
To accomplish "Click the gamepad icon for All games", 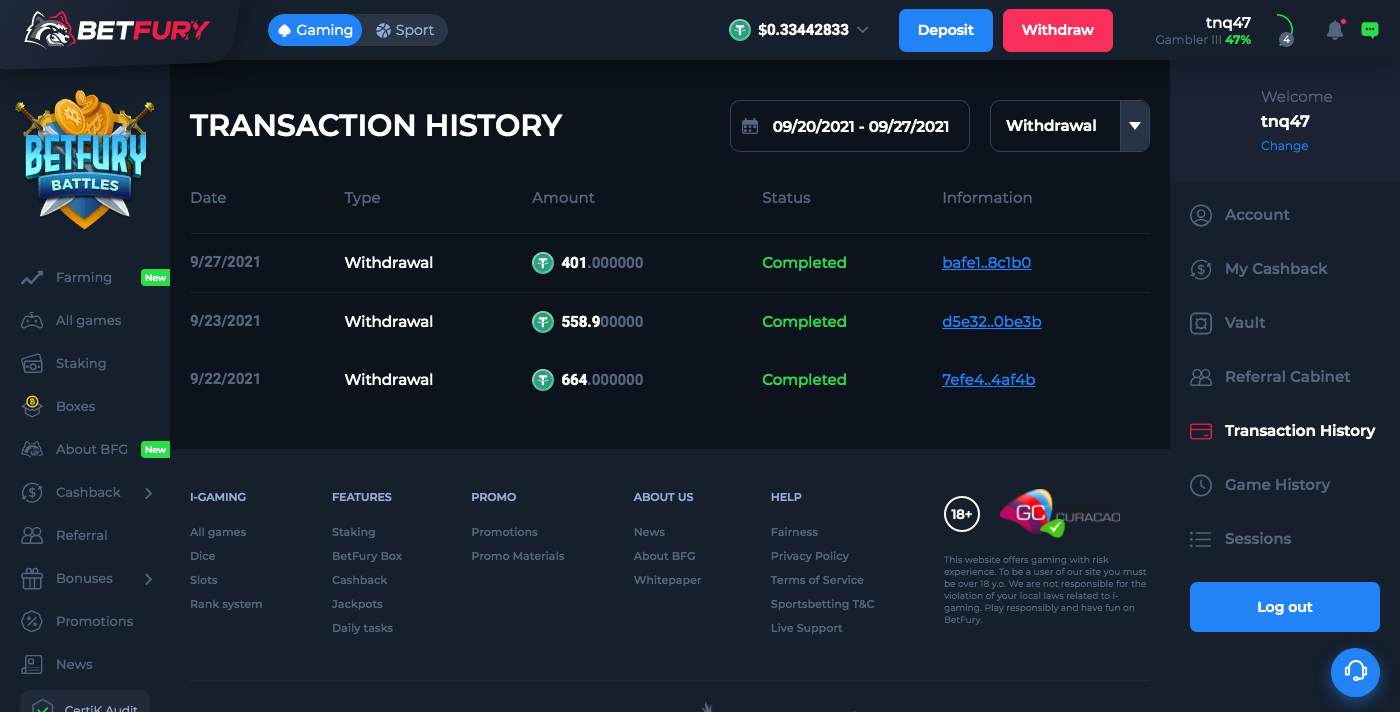I will [x=32, y=321].
